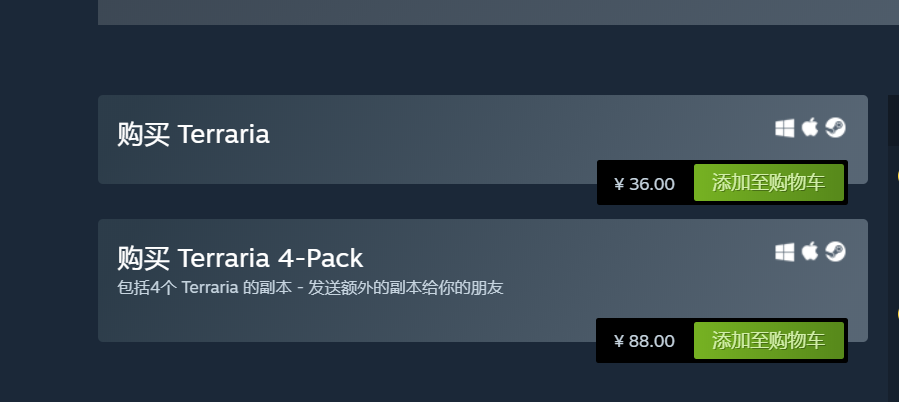Add Terraria 4-Pack ¥ 88.00 to cart

coord(769,341)
